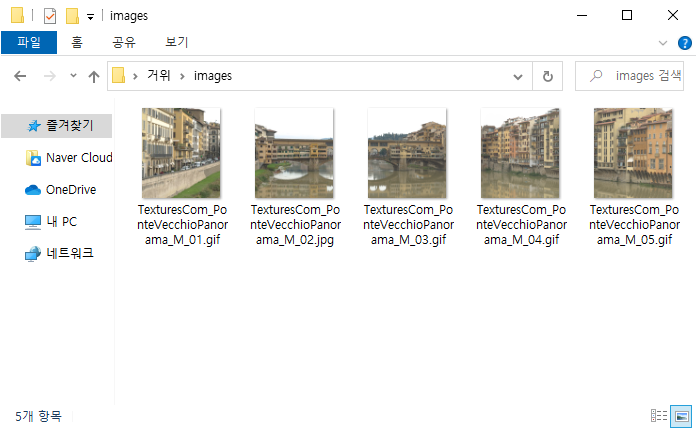Screen dimensions: 697x429
Task: Click the file name TexturesCom_PonteVecchioPanorama_M_02.jpg
Action: [295, 225]
